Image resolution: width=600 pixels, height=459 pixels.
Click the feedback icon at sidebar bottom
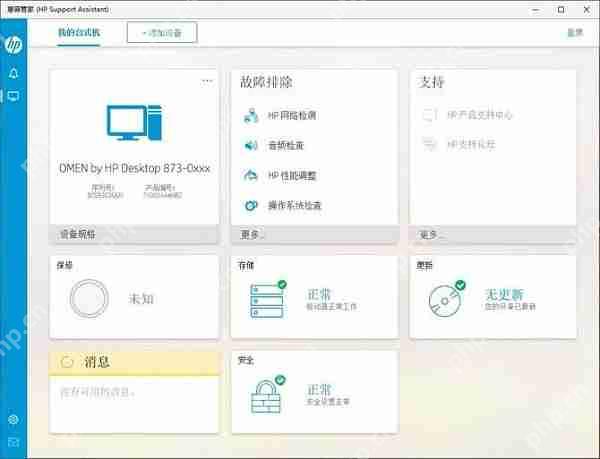[13, 443]
